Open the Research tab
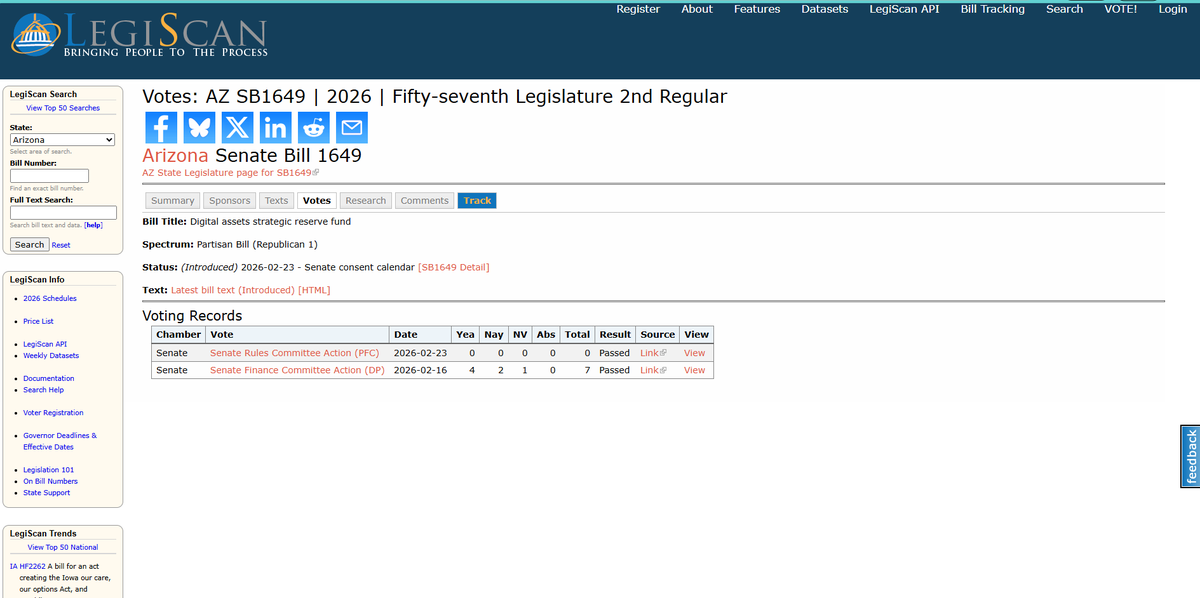Screen dimensions: 1200x598 [366, 201]
